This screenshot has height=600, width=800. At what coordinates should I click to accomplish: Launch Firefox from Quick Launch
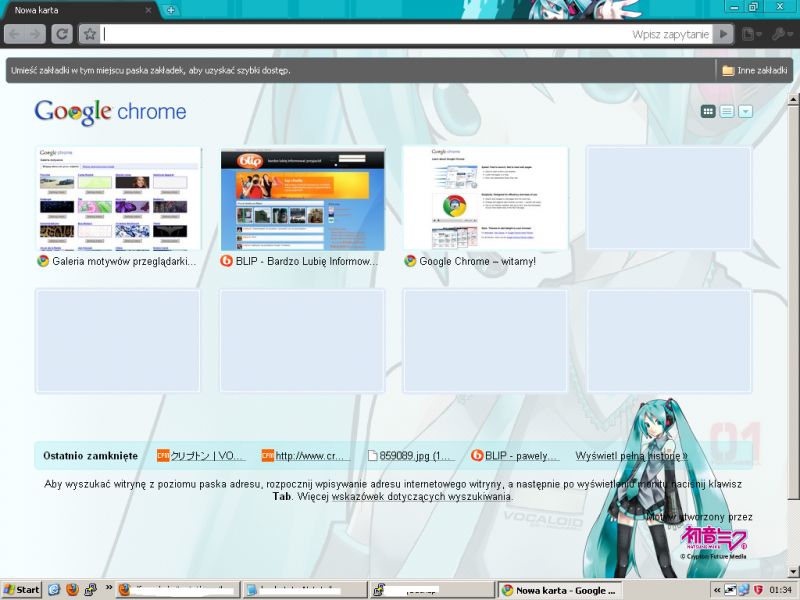(72, 590)
